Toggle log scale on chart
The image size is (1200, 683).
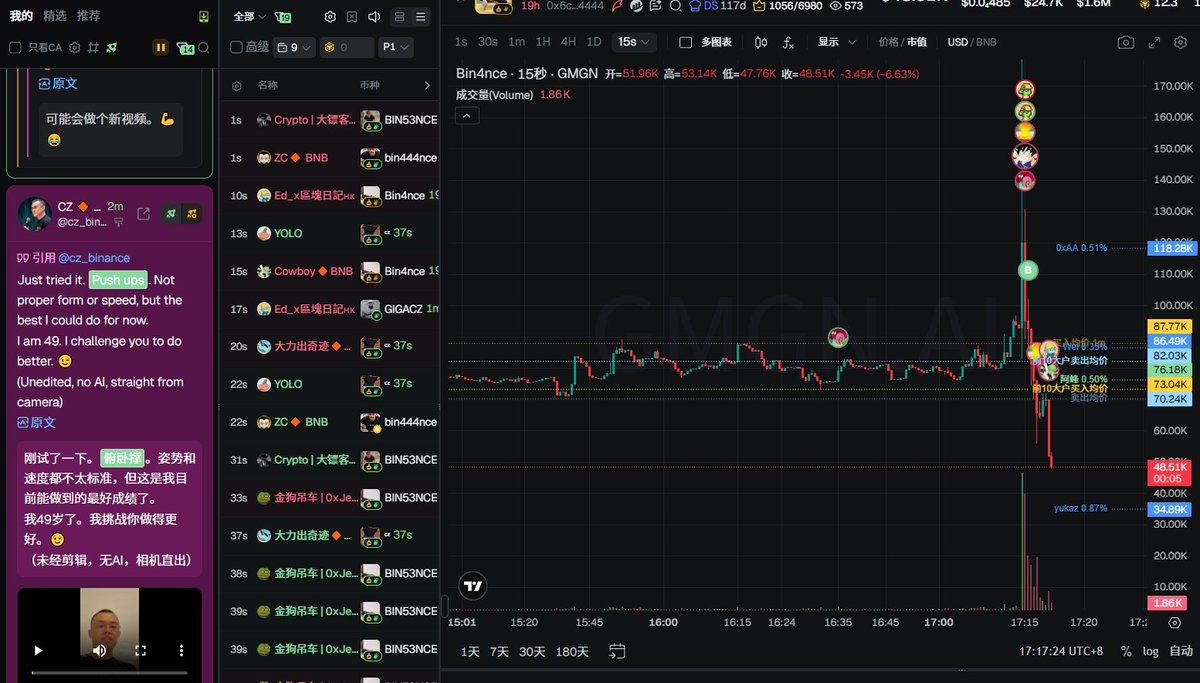(1151, 651)
